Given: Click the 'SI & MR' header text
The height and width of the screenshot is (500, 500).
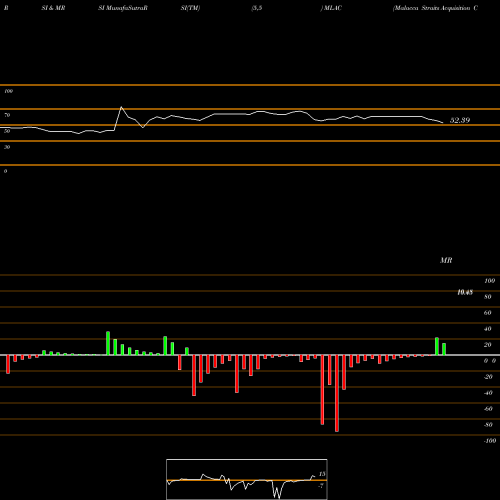Looking at the screenshot, I should 53,8.
